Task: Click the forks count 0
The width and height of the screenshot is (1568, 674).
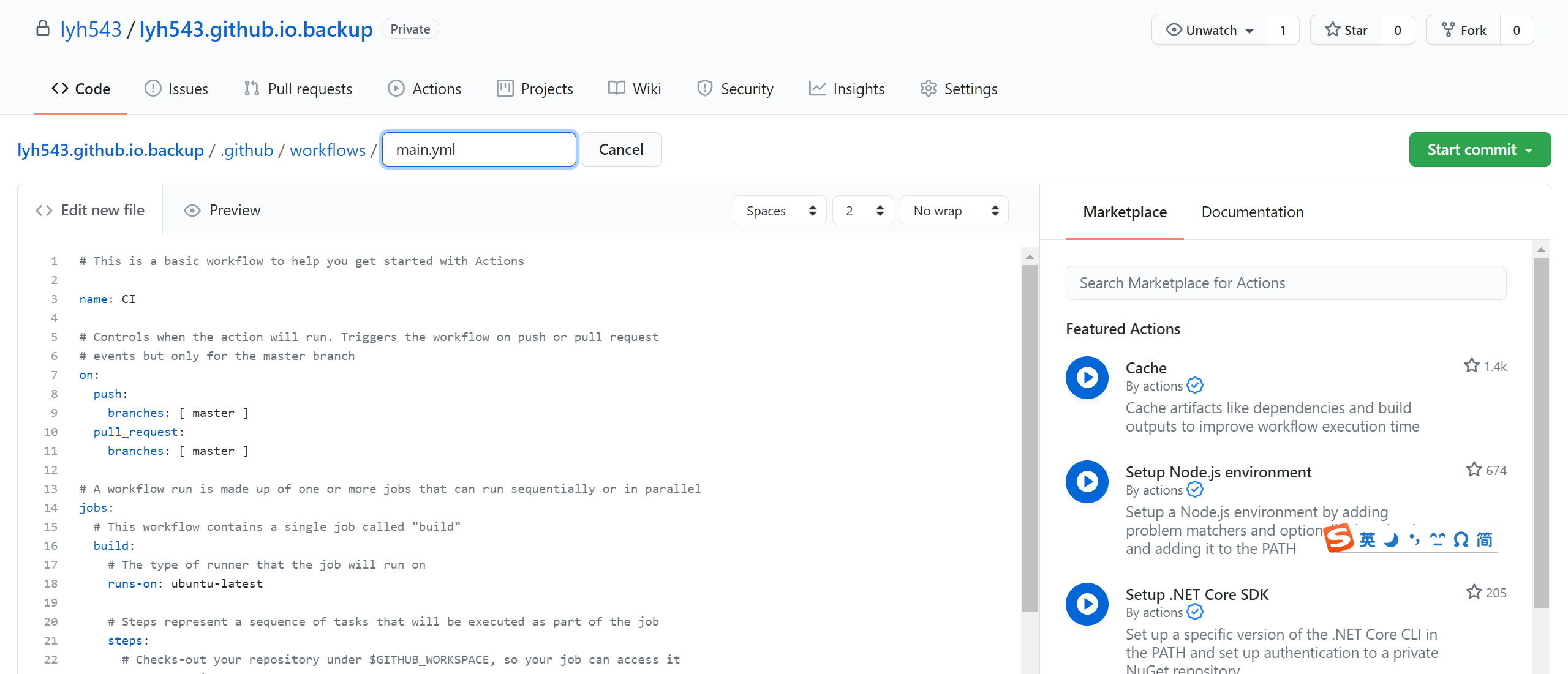Action: click(x=1517, y=30)
